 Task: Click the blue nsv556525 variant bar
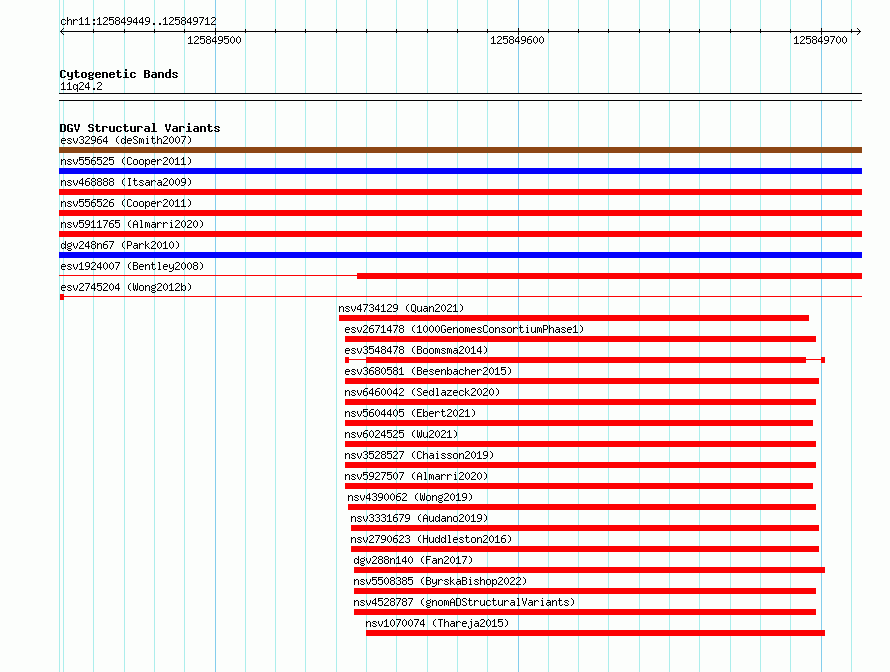pyautogui.click(x=460, y=171)
